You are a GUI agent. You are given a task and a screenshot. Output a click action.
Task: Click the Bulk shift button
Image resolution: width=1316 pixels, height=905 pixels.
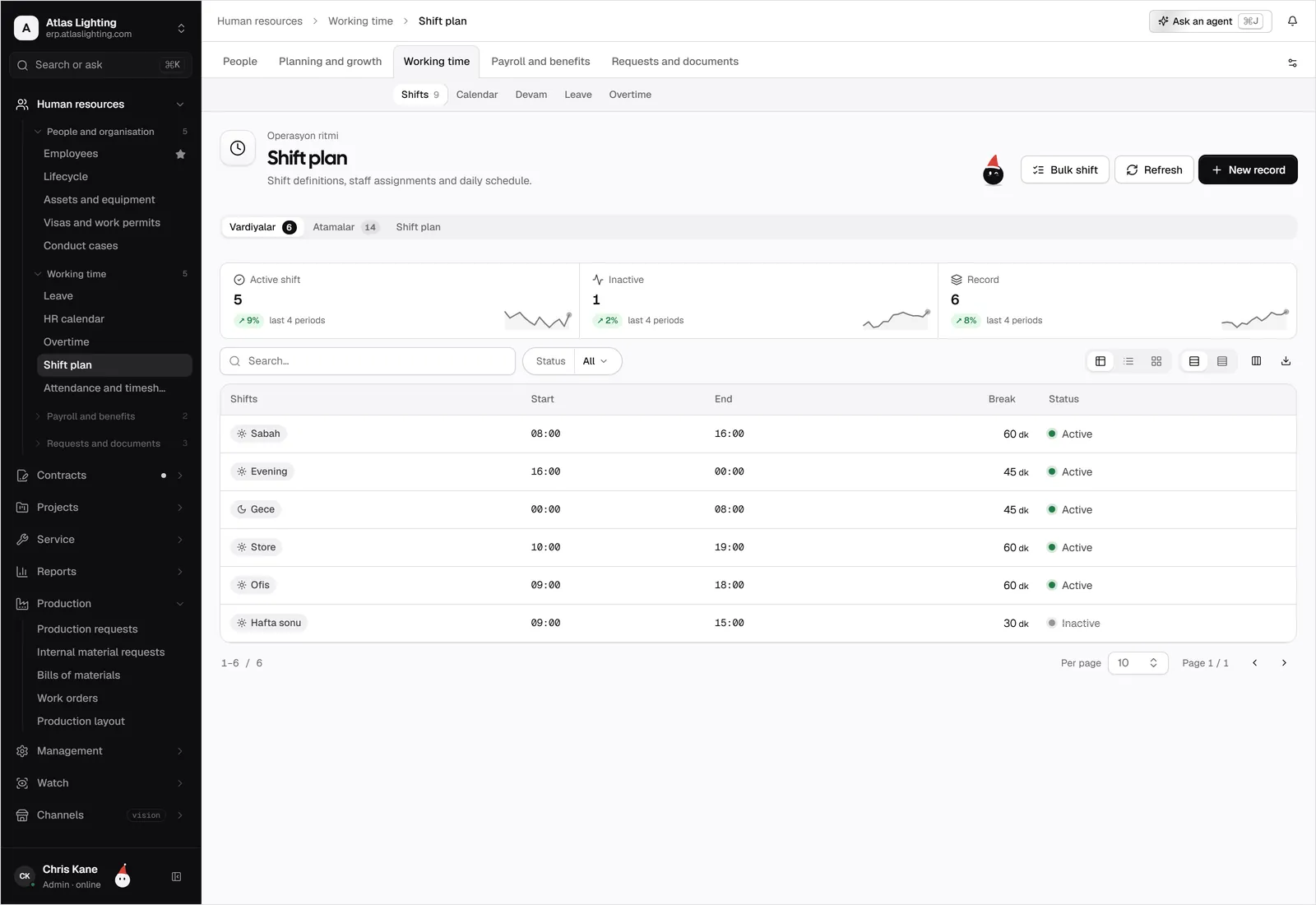1065,169
